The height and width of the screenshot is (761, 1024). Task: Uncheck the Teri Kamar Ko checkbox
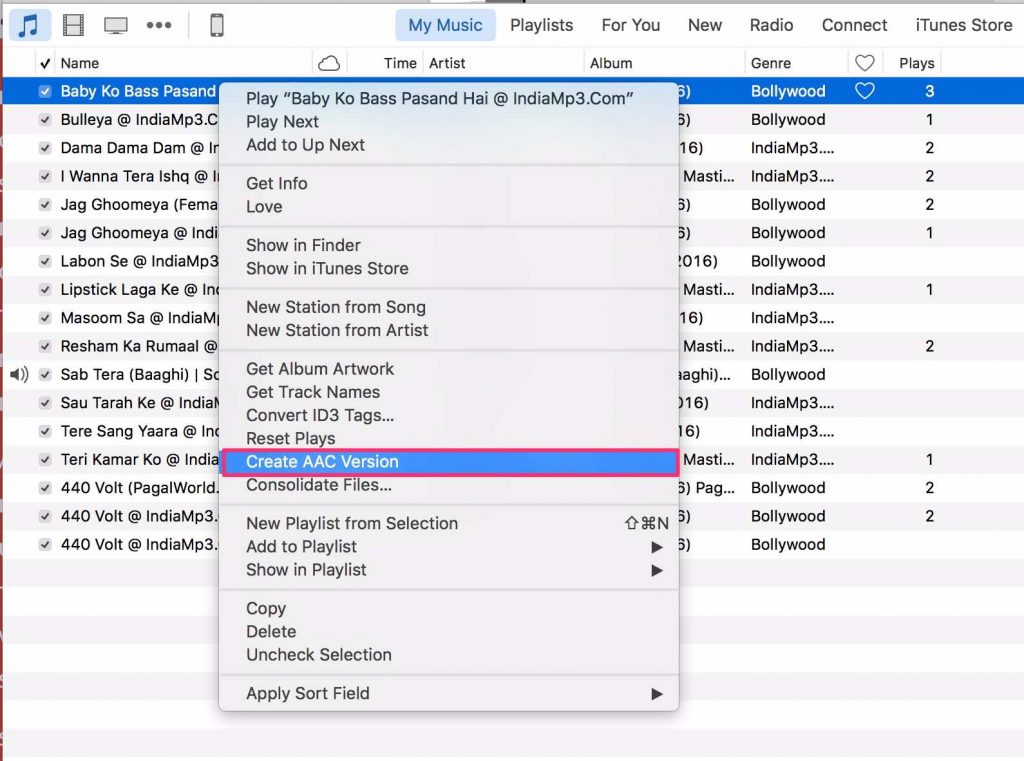[45, 459]
